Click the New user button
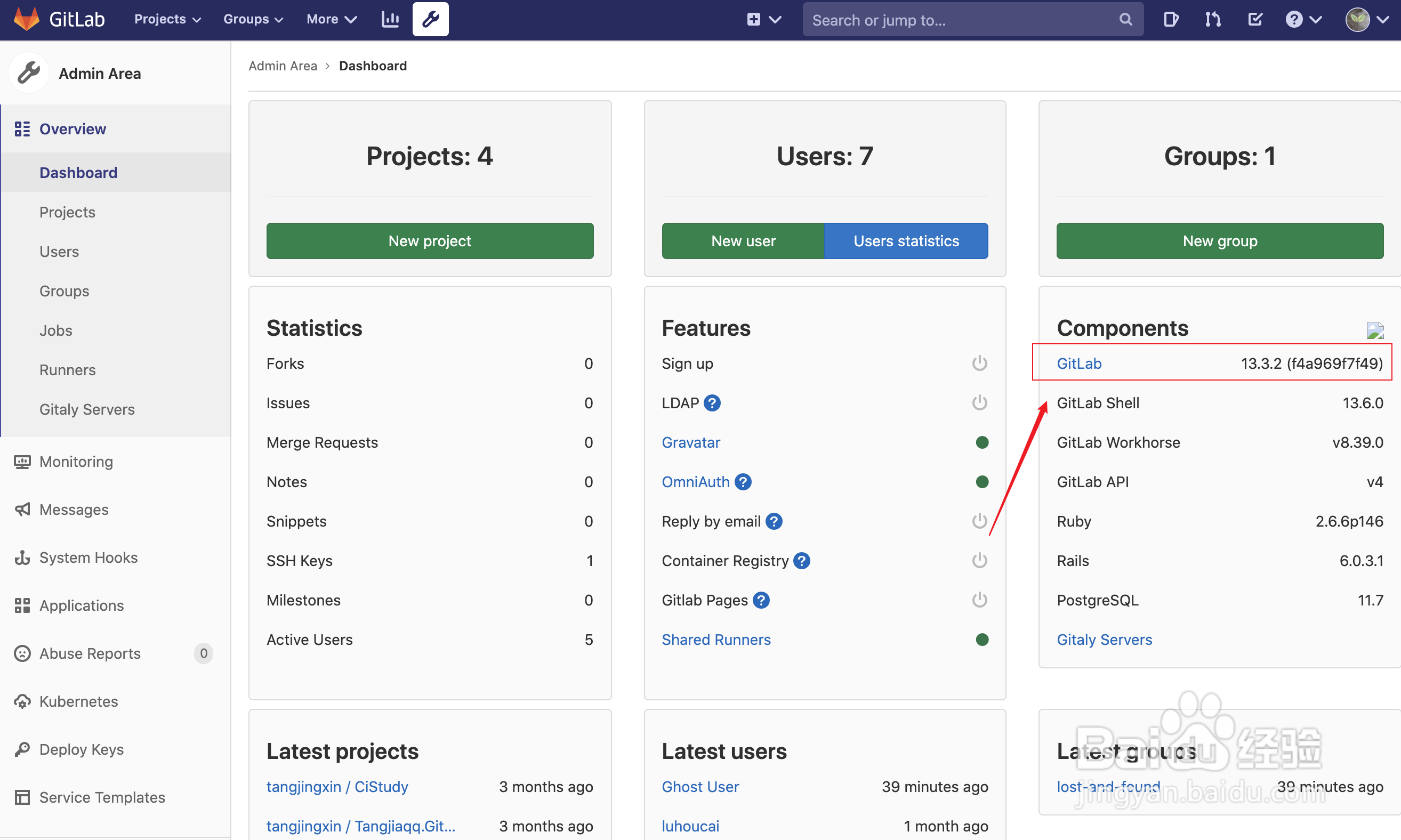The image size is (1401, 840). (743, 241)
